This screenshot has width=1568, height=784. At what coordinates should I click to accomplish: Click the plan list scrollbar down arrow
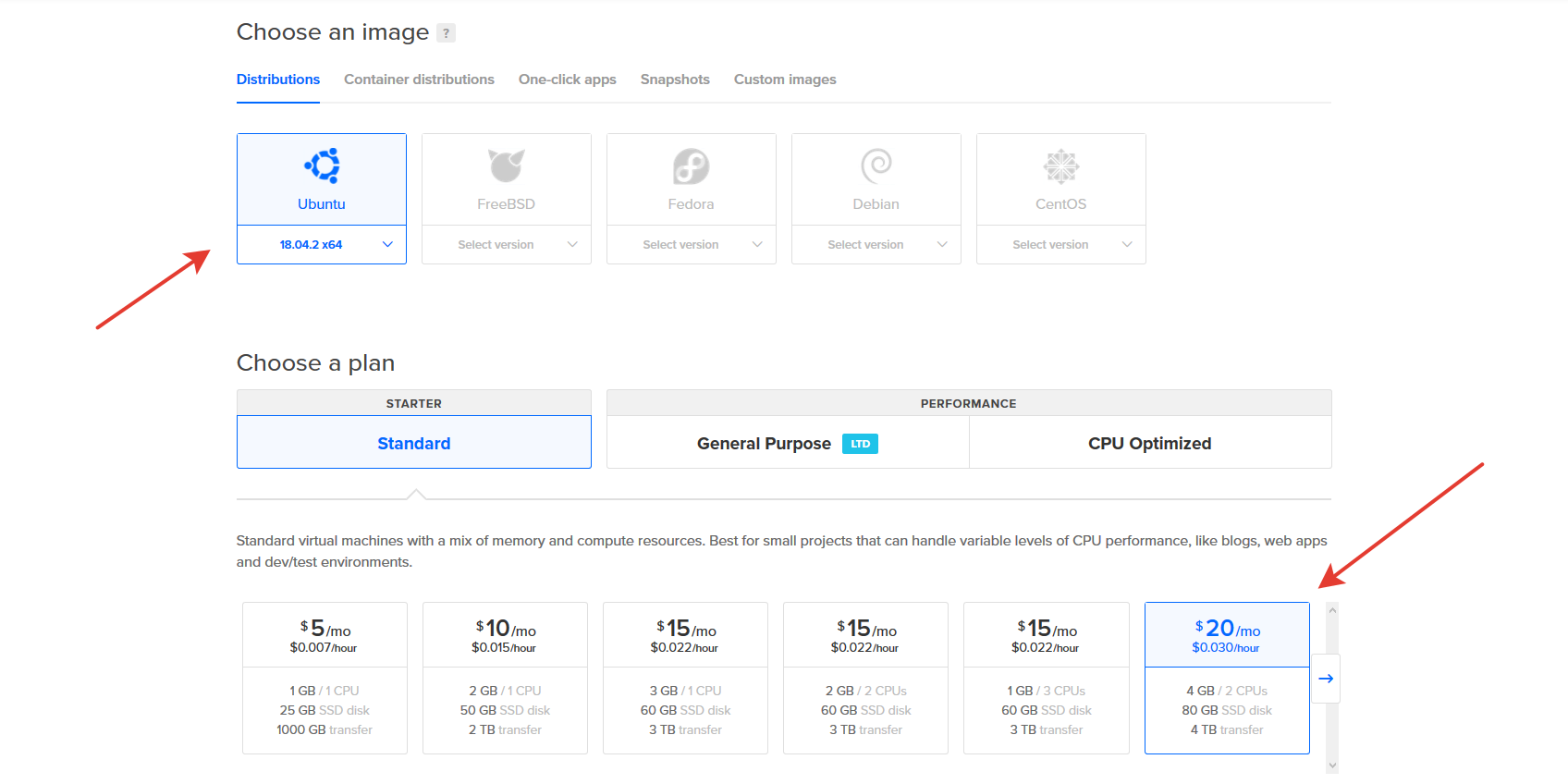pyautogui.click(x=1332, y=766)
